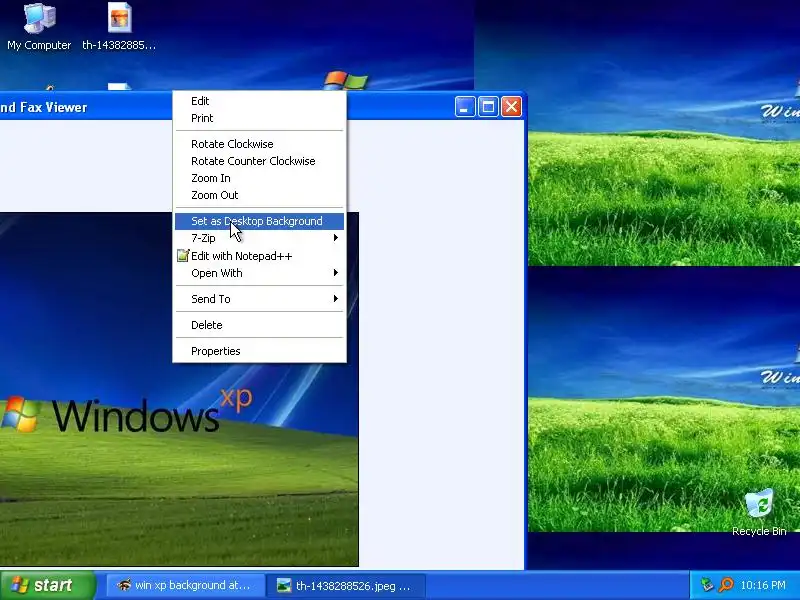Click the Notepad++ icon in context menu
800x600 pixels.
pos(183,256)
